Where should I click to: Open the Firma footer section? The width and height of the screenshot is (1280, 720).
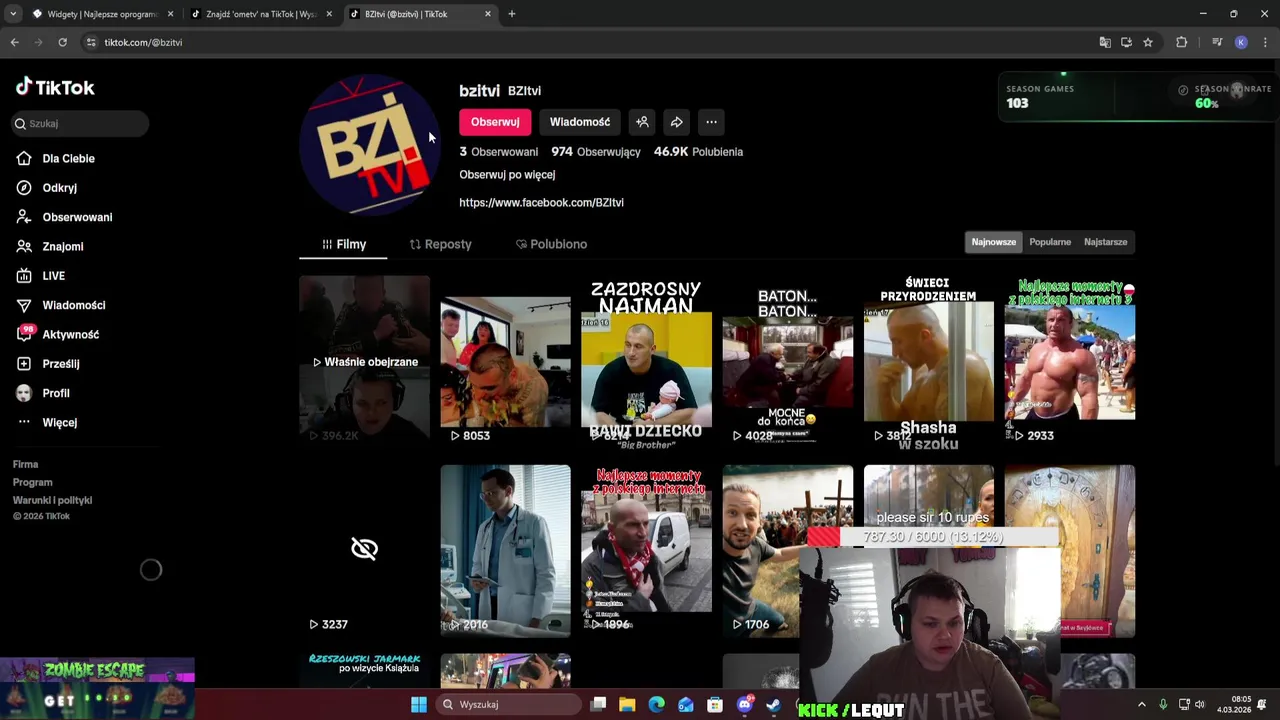[x=25, y=464]
